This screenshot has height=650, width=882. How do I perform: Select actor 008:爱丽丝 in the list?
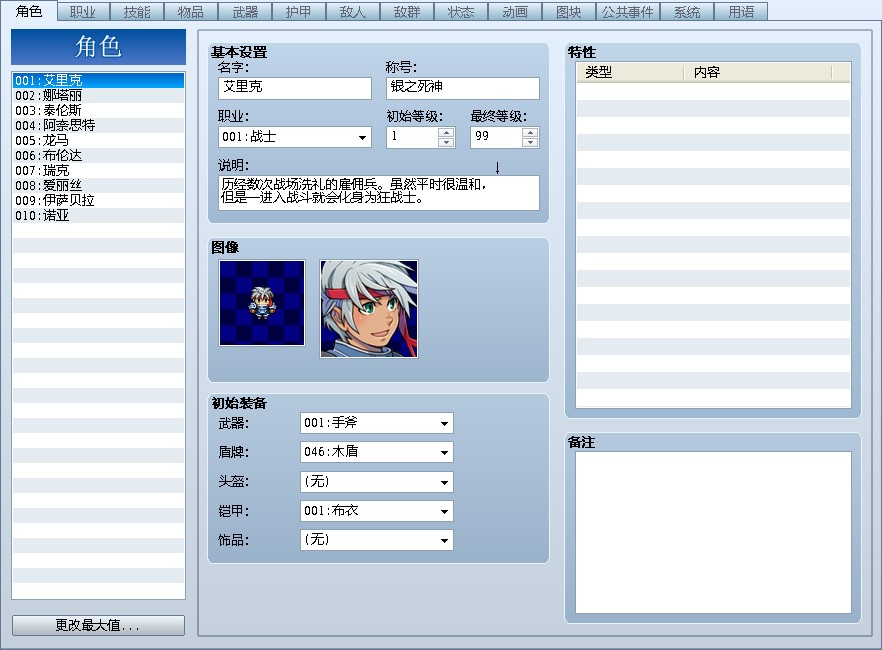pyautogui.click(x=98, y=186)
